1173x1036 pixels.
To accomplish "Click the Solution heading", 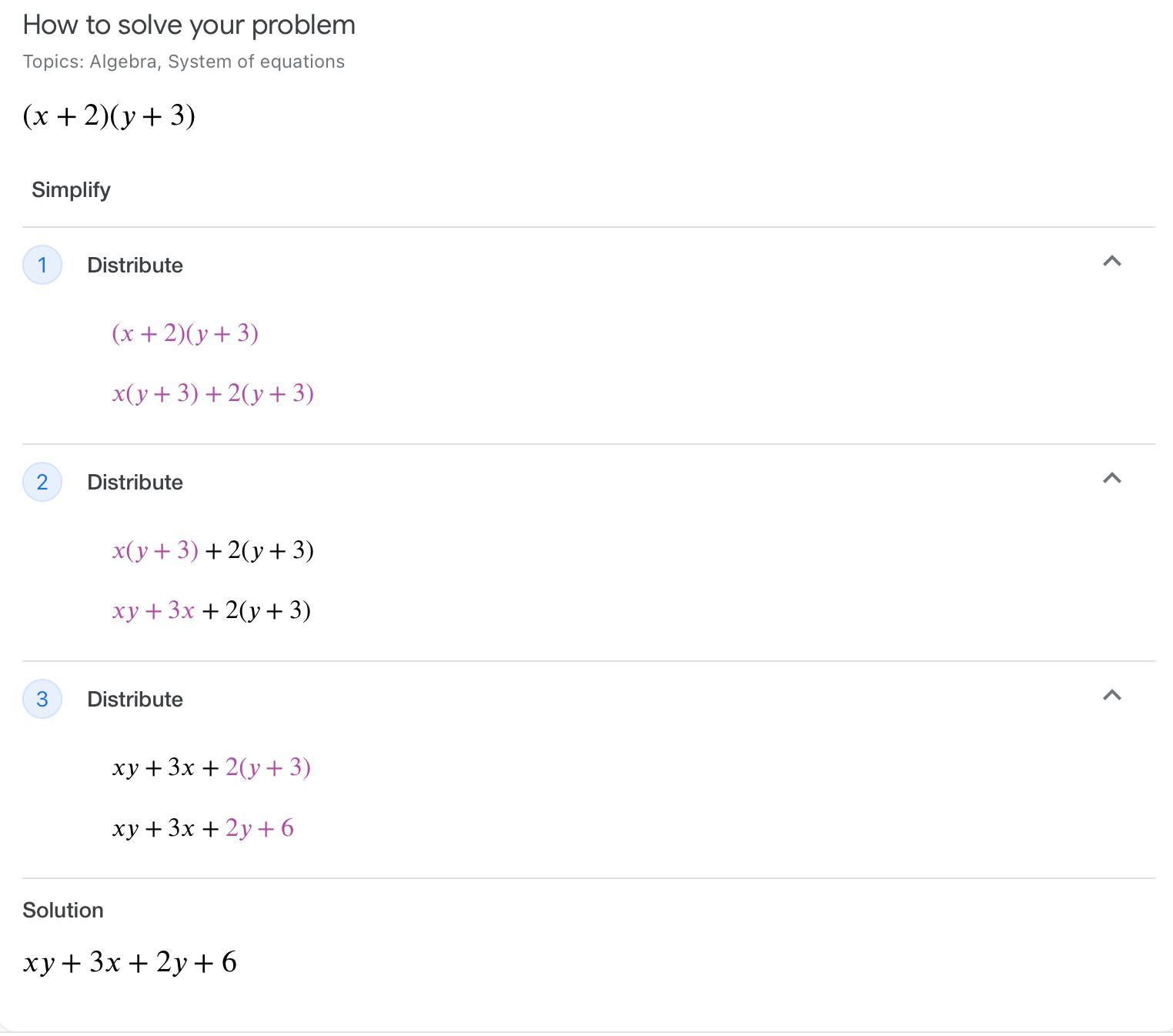I will (x=63, y=911).
